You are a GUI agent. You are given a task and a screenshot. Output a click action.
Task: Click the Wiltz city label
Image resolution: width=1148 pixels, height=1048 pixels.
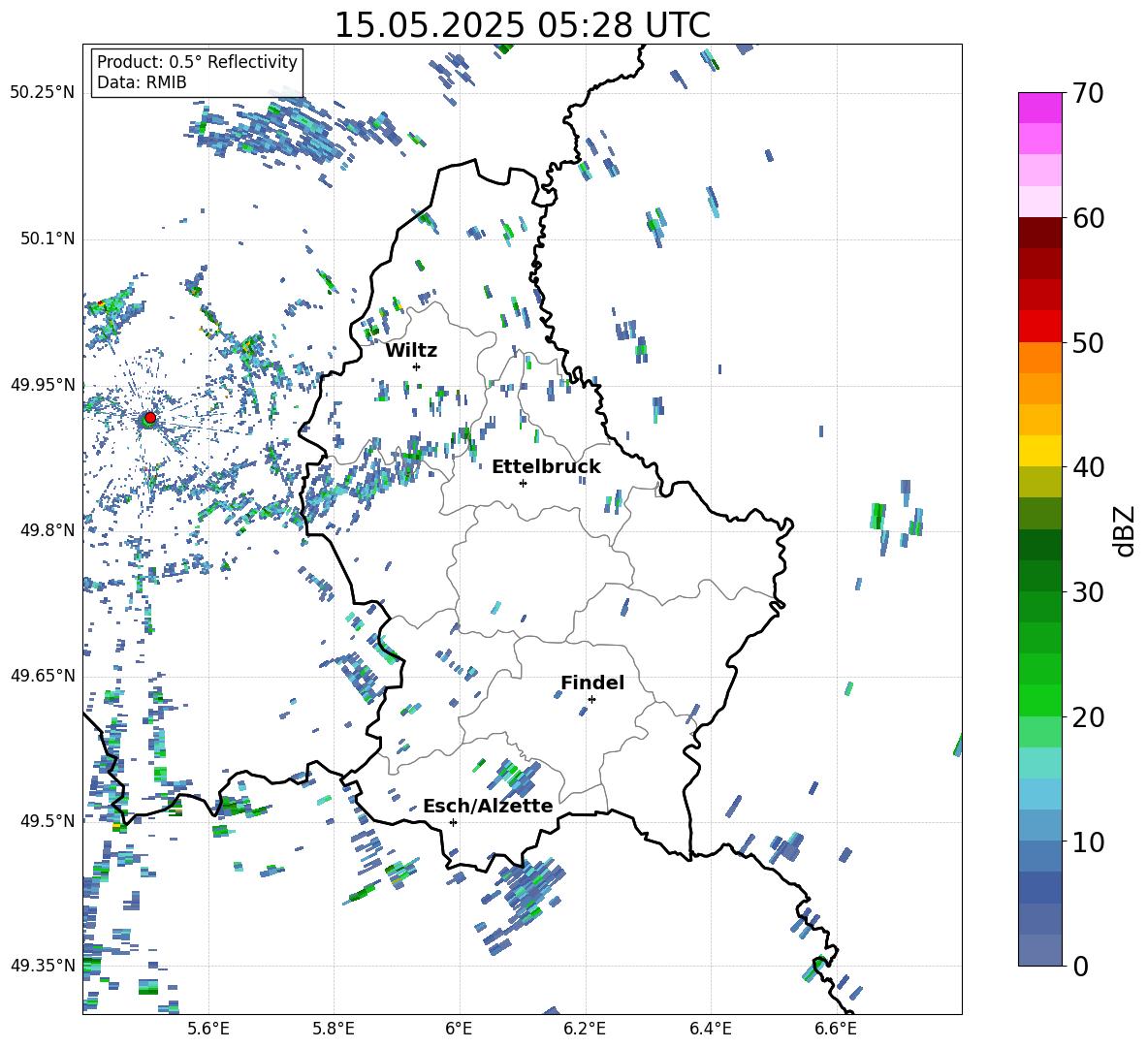coord(411,351)
